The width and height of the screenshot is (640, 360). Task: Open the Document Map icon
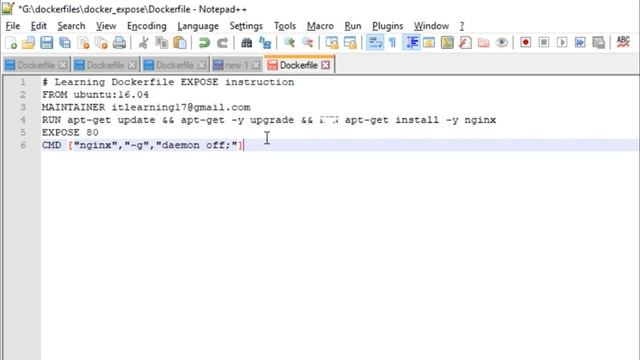click(x=447, y=42)
